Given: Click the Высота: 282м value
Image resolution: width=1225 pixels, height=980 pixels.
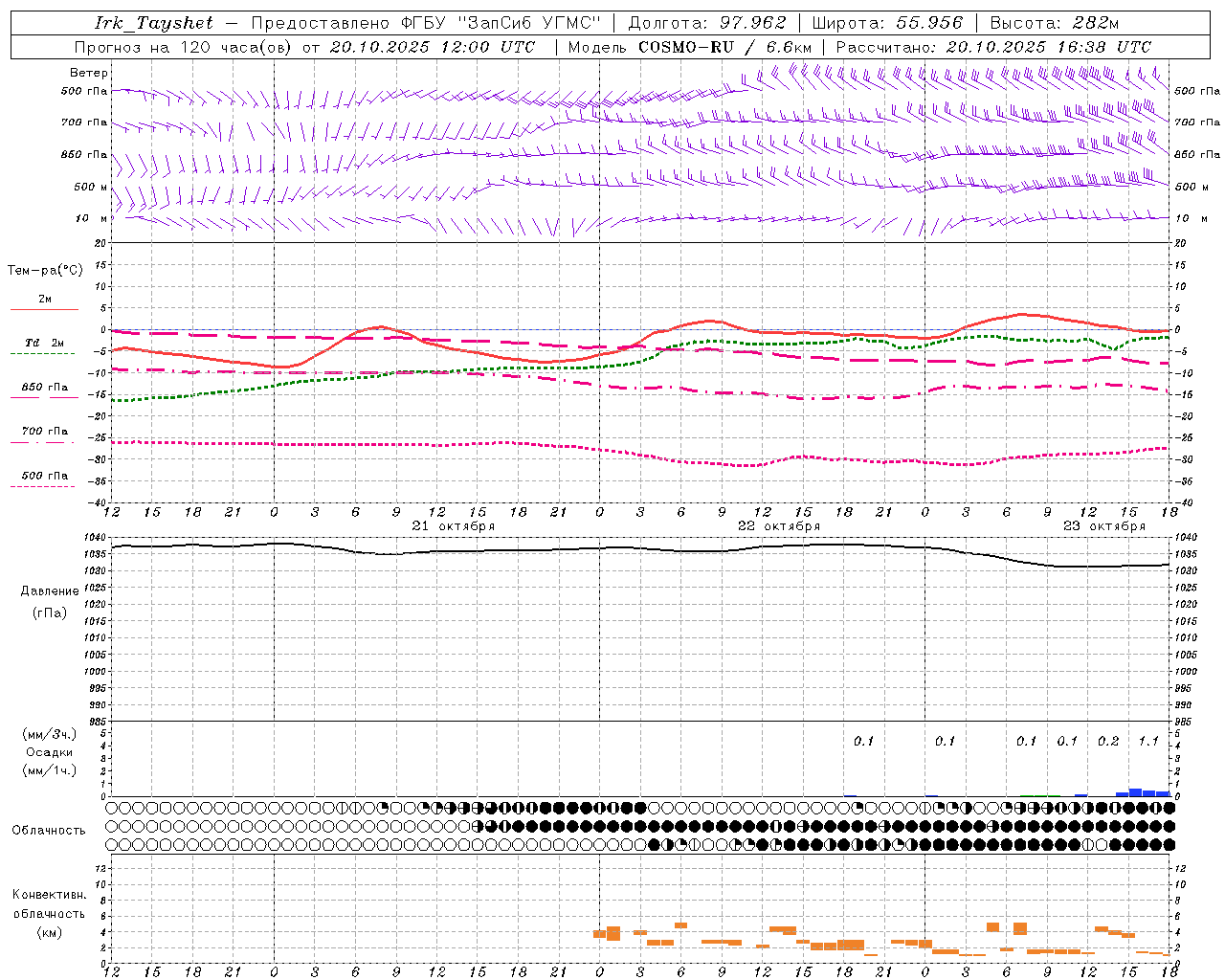Looking at the screenshot, I should point(1054,23).
